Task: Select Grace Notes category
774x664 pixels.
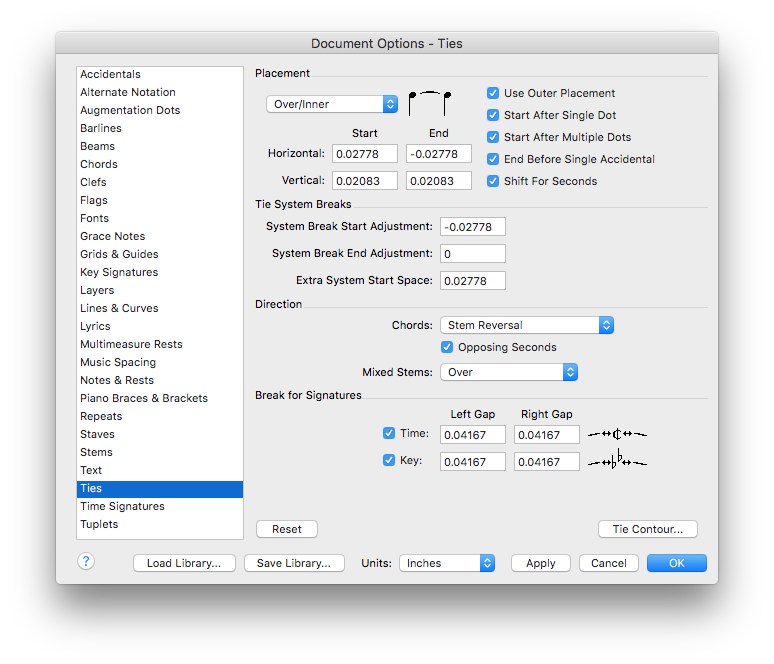Action: (160, 236)
